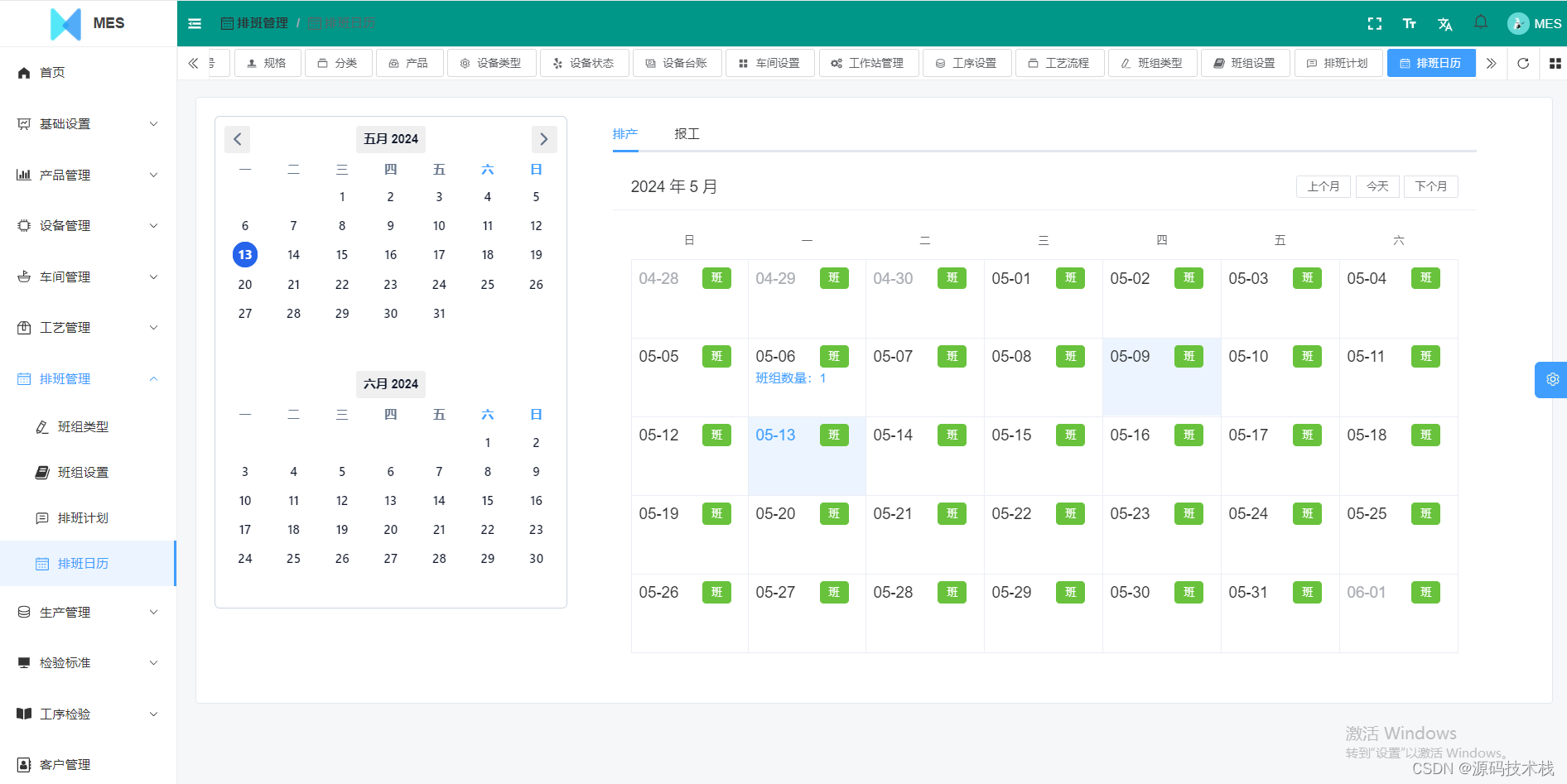This screenshot has width=1567, height=784.
Task: Open the 班组类型 page tab in tab bar
Action: point(1152,63)
